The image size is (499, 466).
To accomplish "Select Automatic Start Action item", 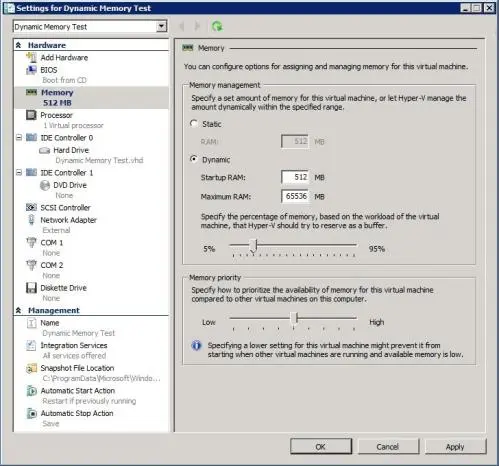I will click(x=78, y=391).
